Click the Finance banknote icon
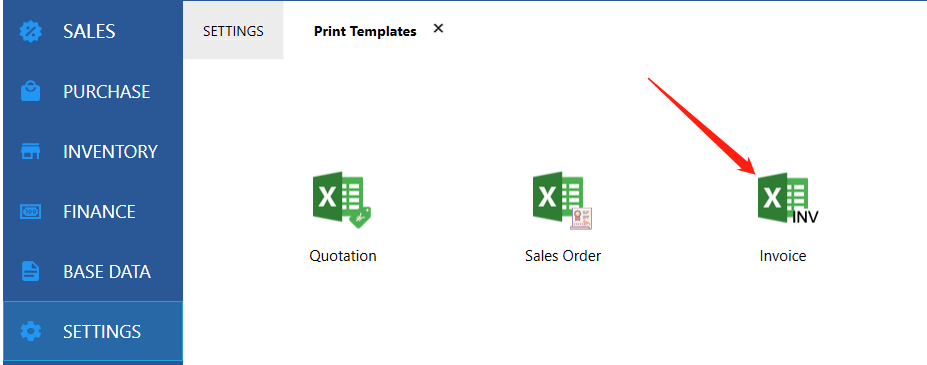Image resolution: width=927 pixels, height=365 pixels. pos(31,212)
